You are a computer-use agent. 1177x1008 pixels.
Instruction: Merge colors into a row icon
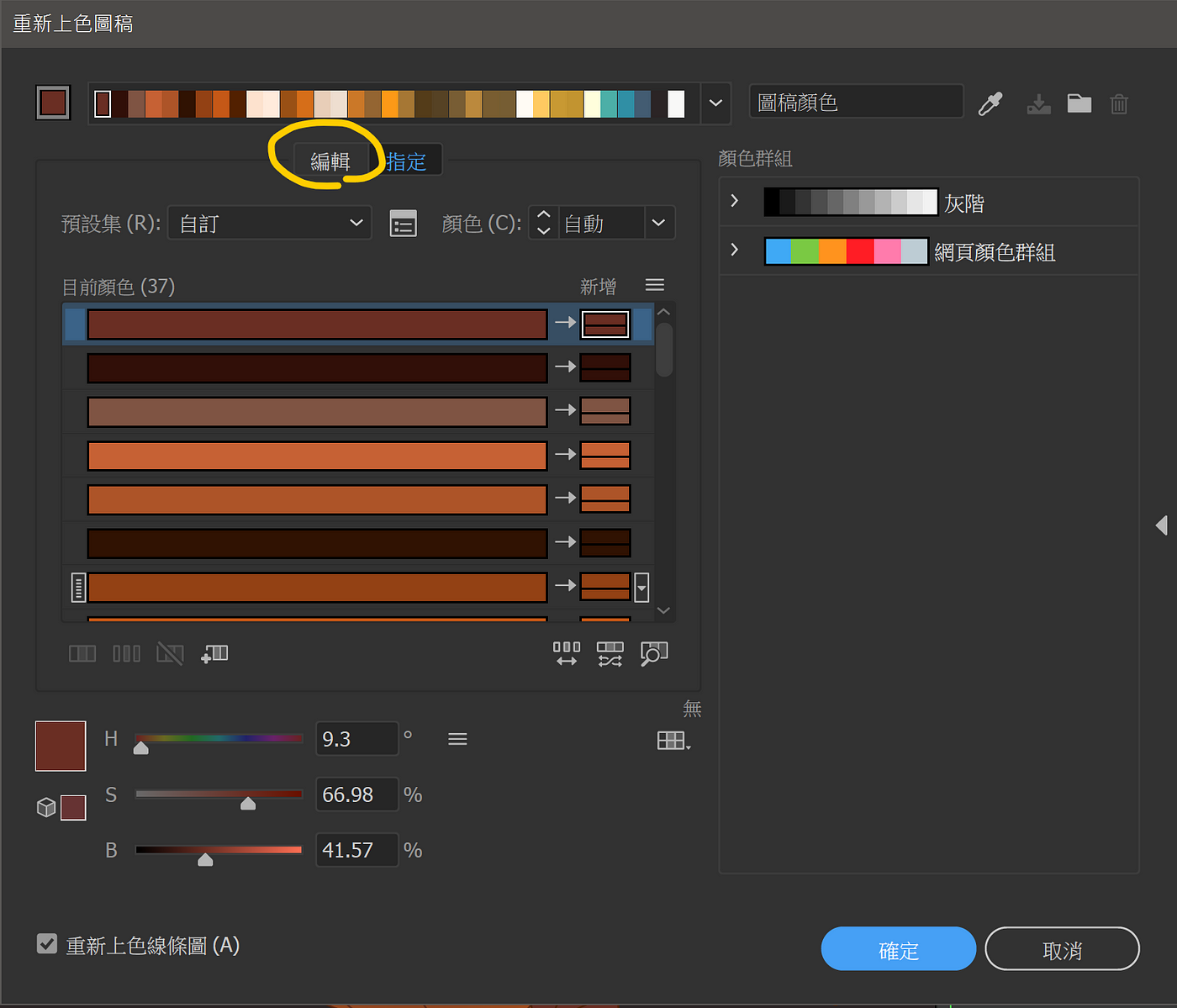[x=82, y=653]
